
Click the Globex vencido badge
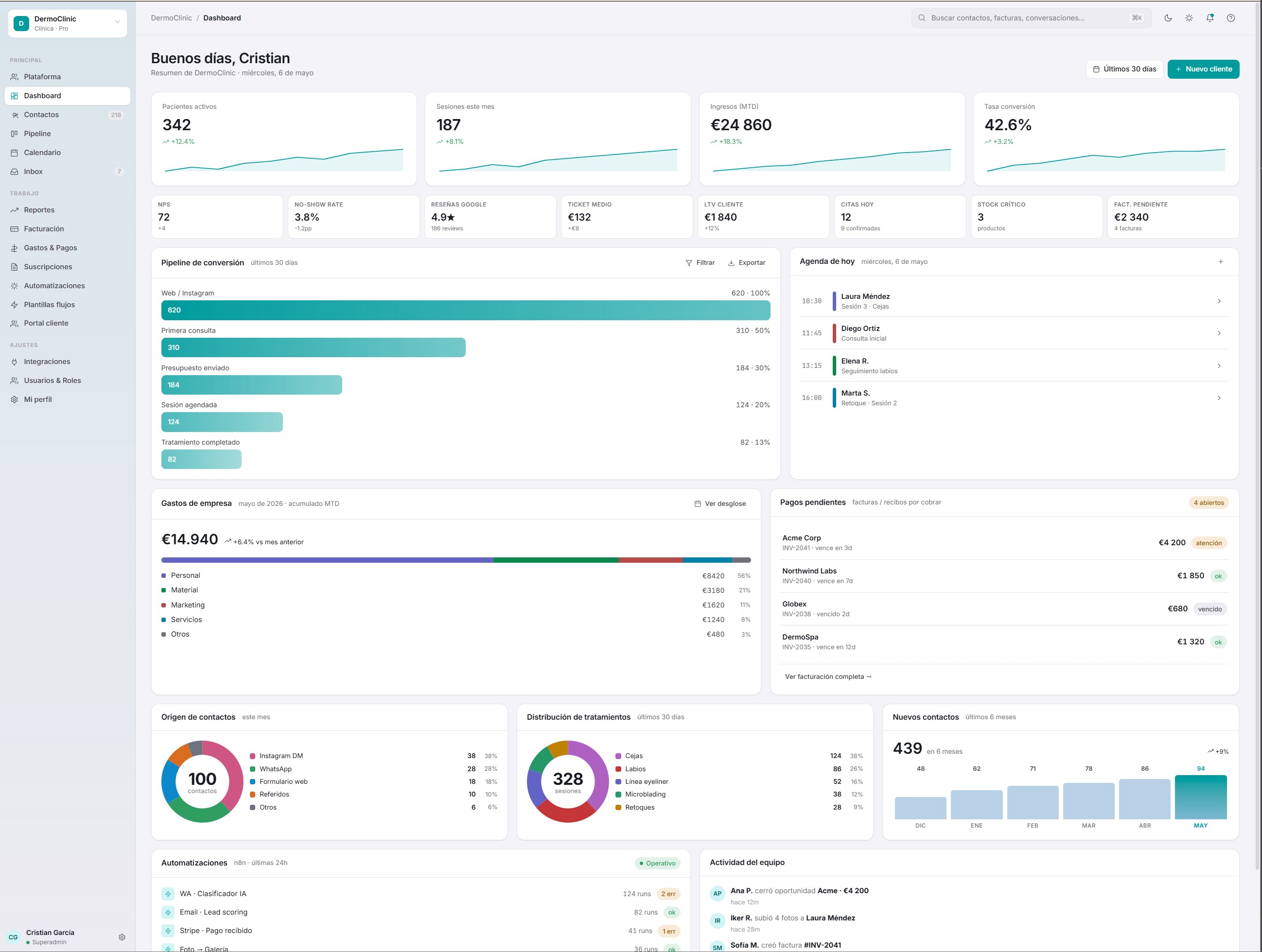pyautogui.click(x=1209, y=609)
